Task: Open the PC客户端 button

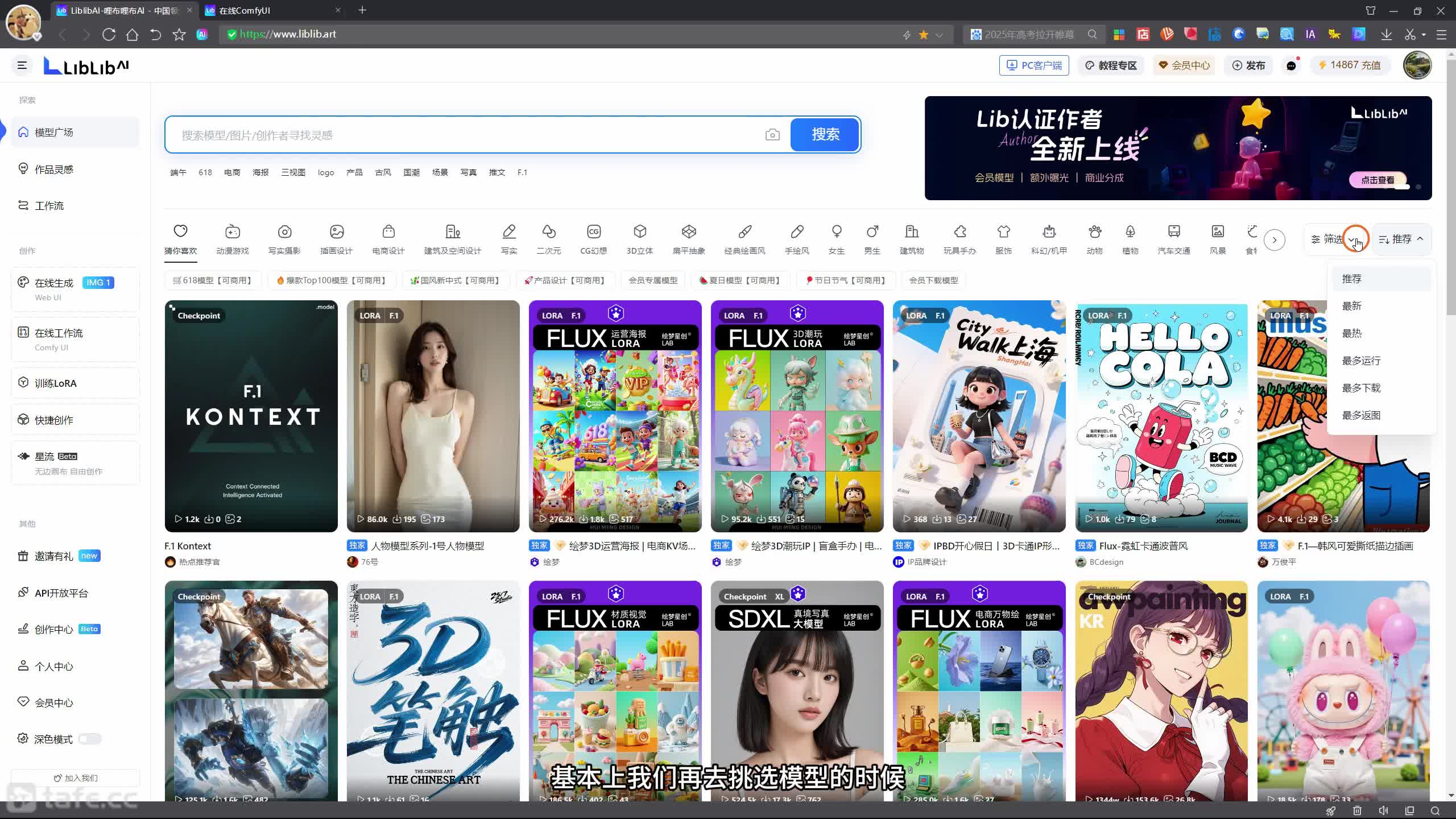Action: coord(1034,65)
